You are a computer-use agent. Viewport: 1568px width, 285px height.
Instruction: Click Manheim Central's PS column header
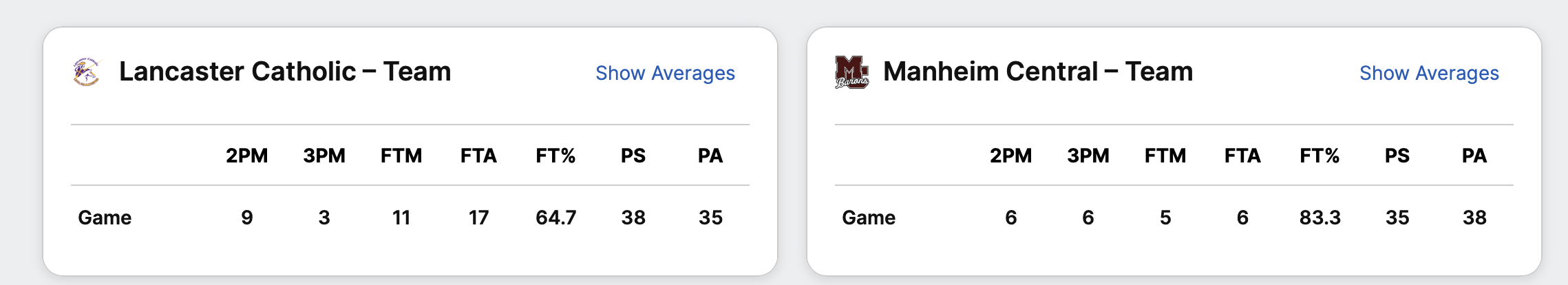point(1397,156)
